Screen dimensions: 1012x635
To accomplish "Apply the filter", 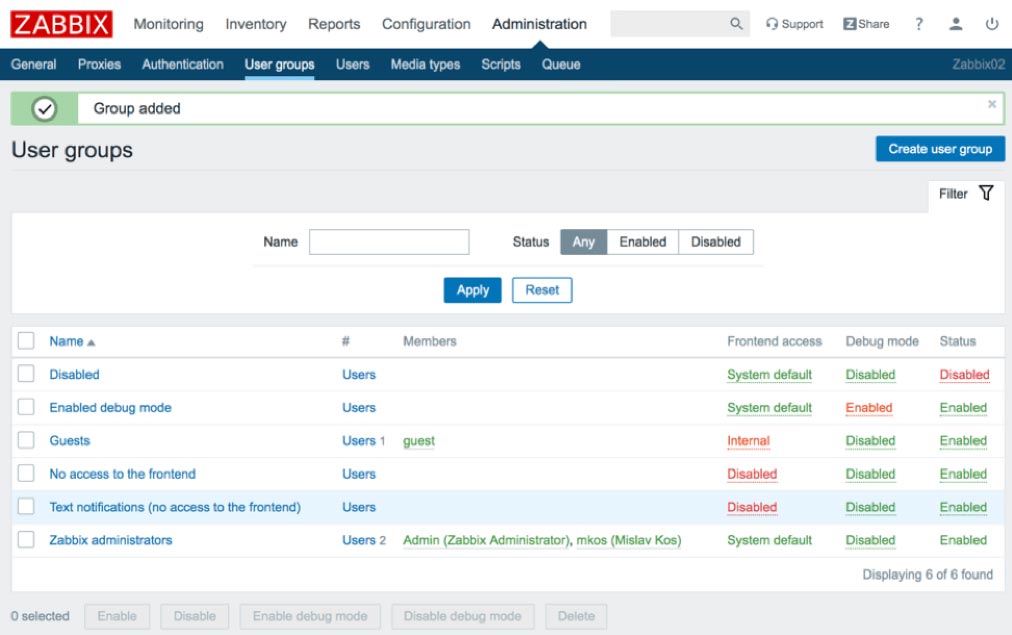I will [472, 290].
